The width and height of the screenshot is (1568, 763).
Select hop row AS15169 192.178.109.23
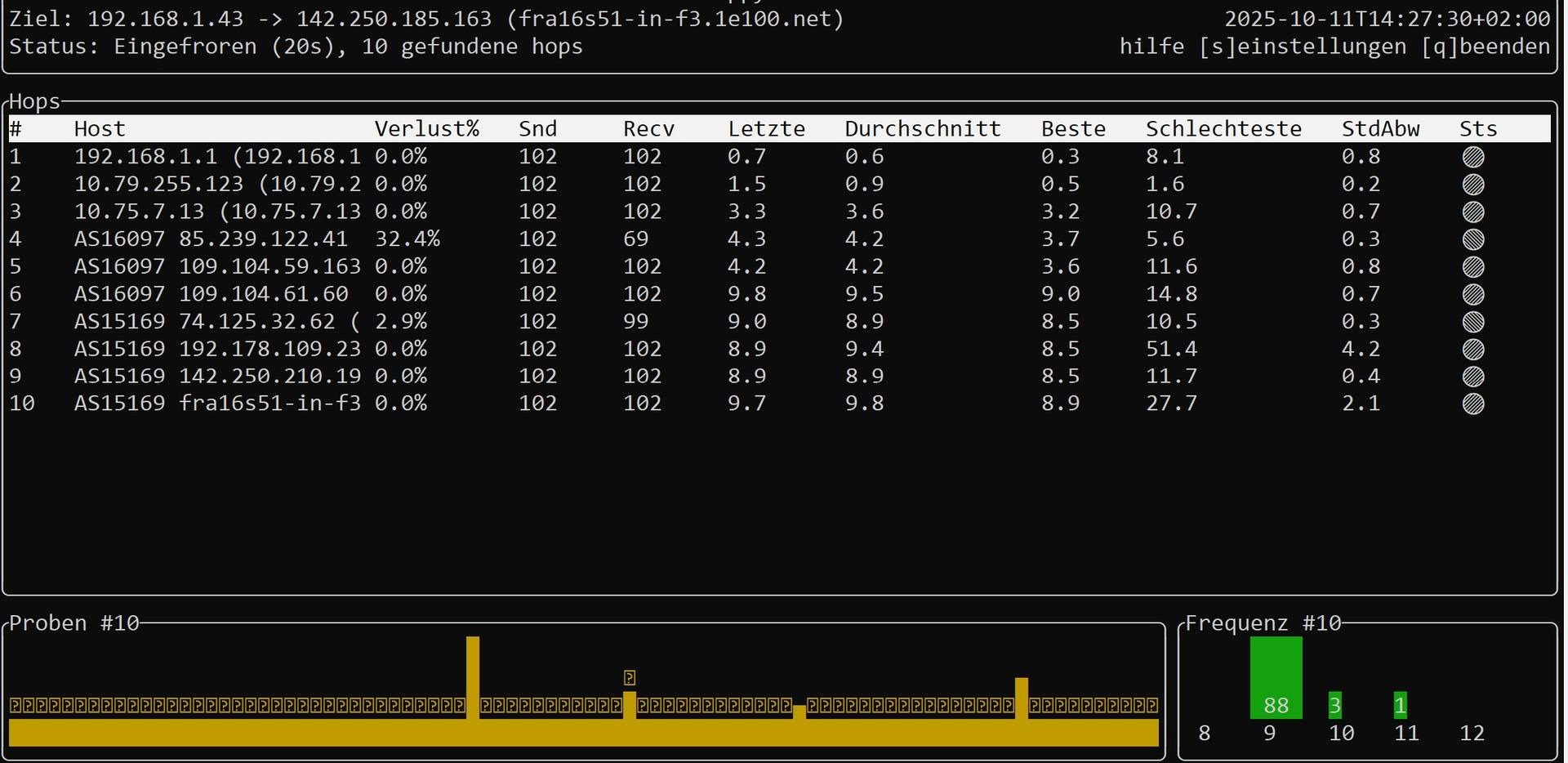779,350
